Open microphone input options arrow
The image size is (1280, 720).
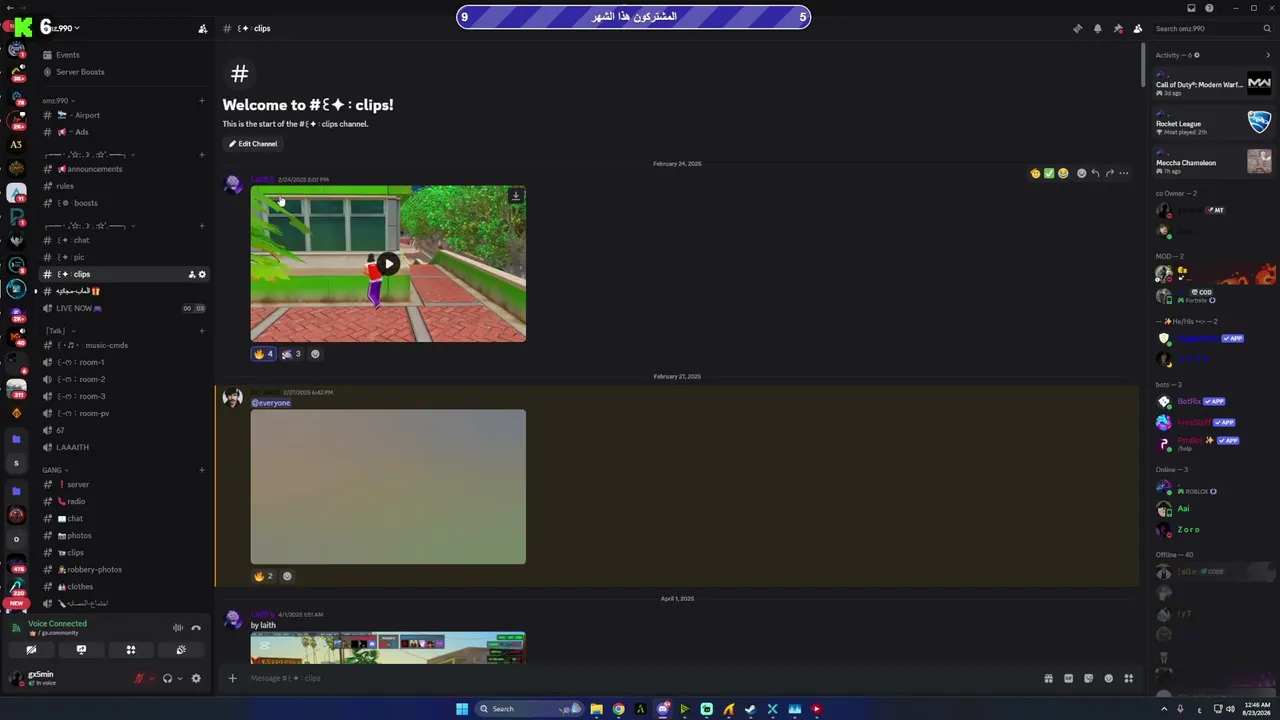tap(151, 678)
